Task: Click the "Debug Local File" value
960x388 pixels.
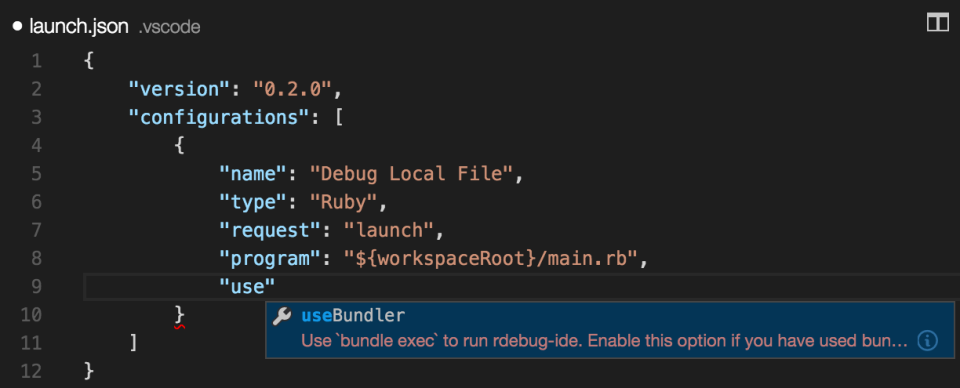Action: point(410,174)
